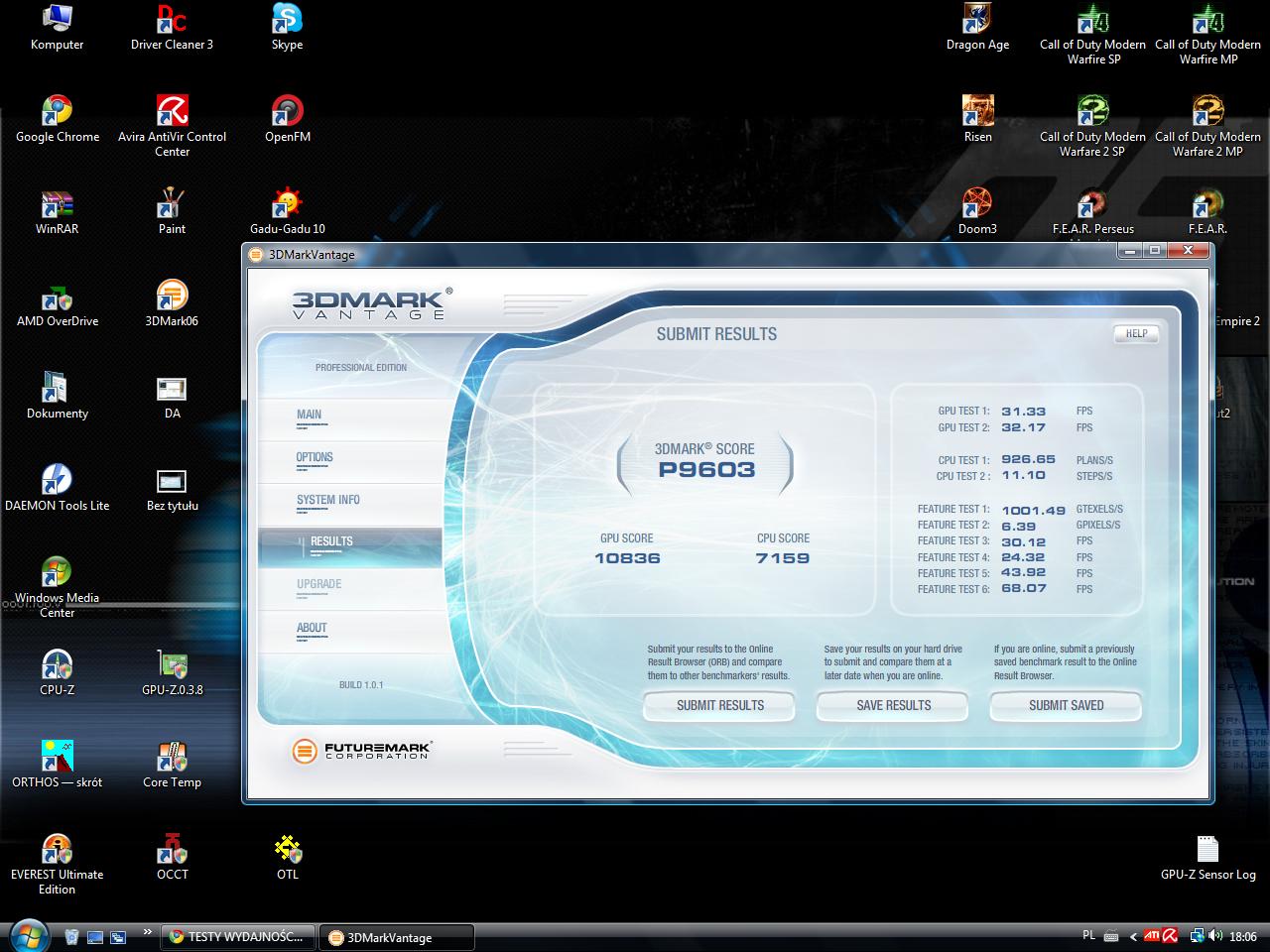This screenshot has height=952, width=1270.
Task: Select the OCCT desktop icon
Action: click(172, 858)
